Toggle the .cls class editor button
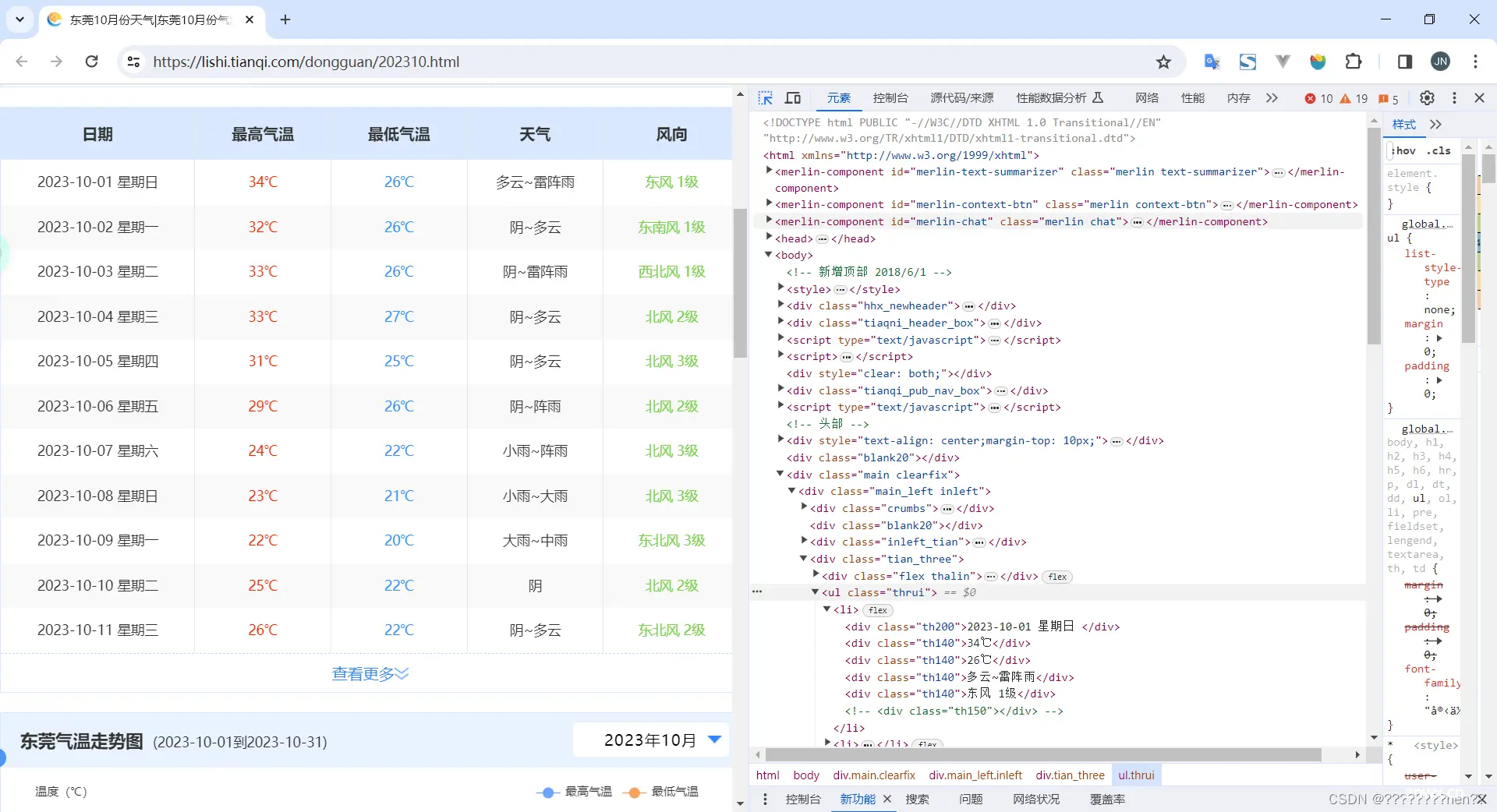 (x=1439, y=150)
